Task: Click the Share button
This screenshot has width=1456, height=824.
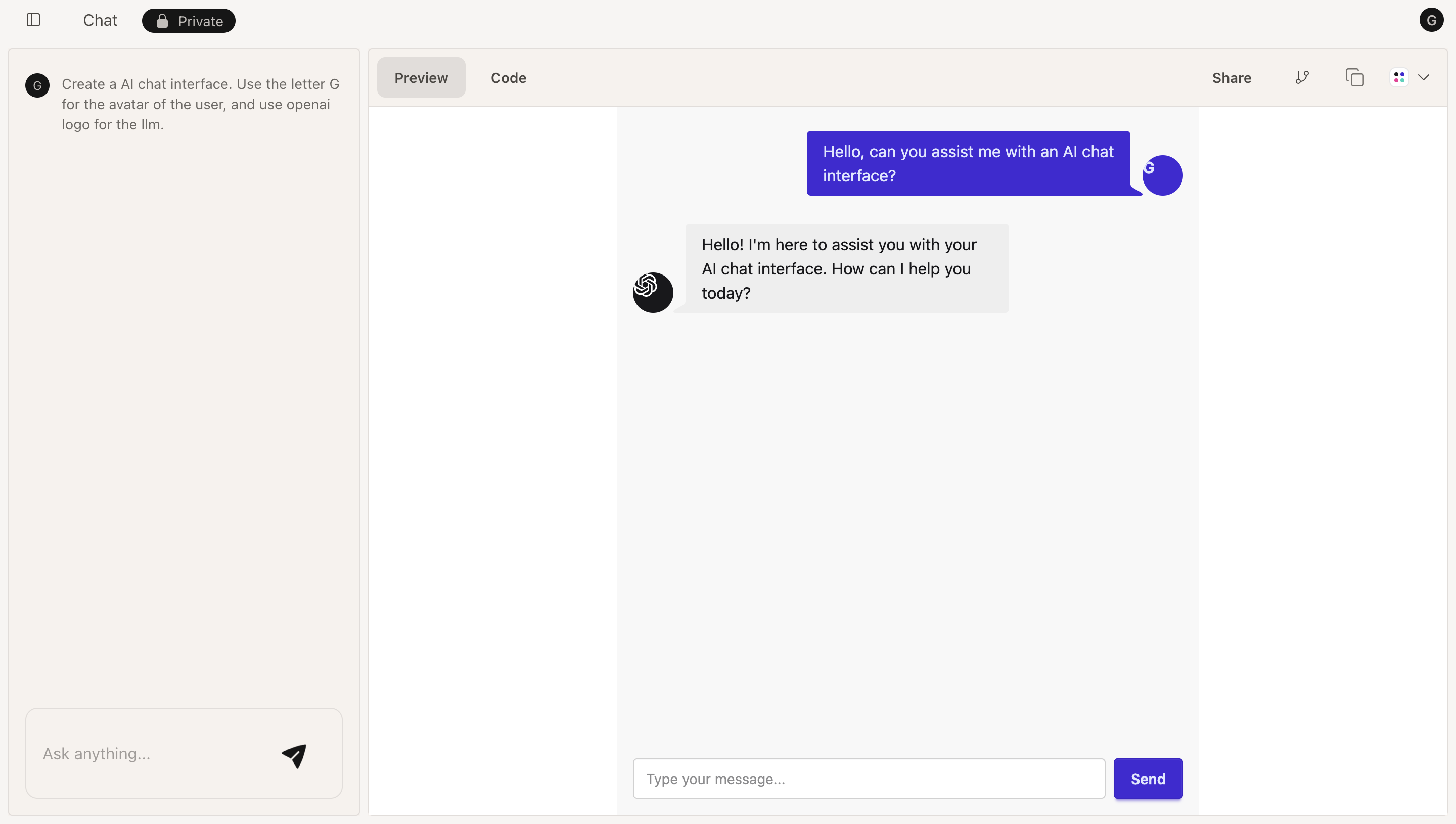Action: (1232, 77)
